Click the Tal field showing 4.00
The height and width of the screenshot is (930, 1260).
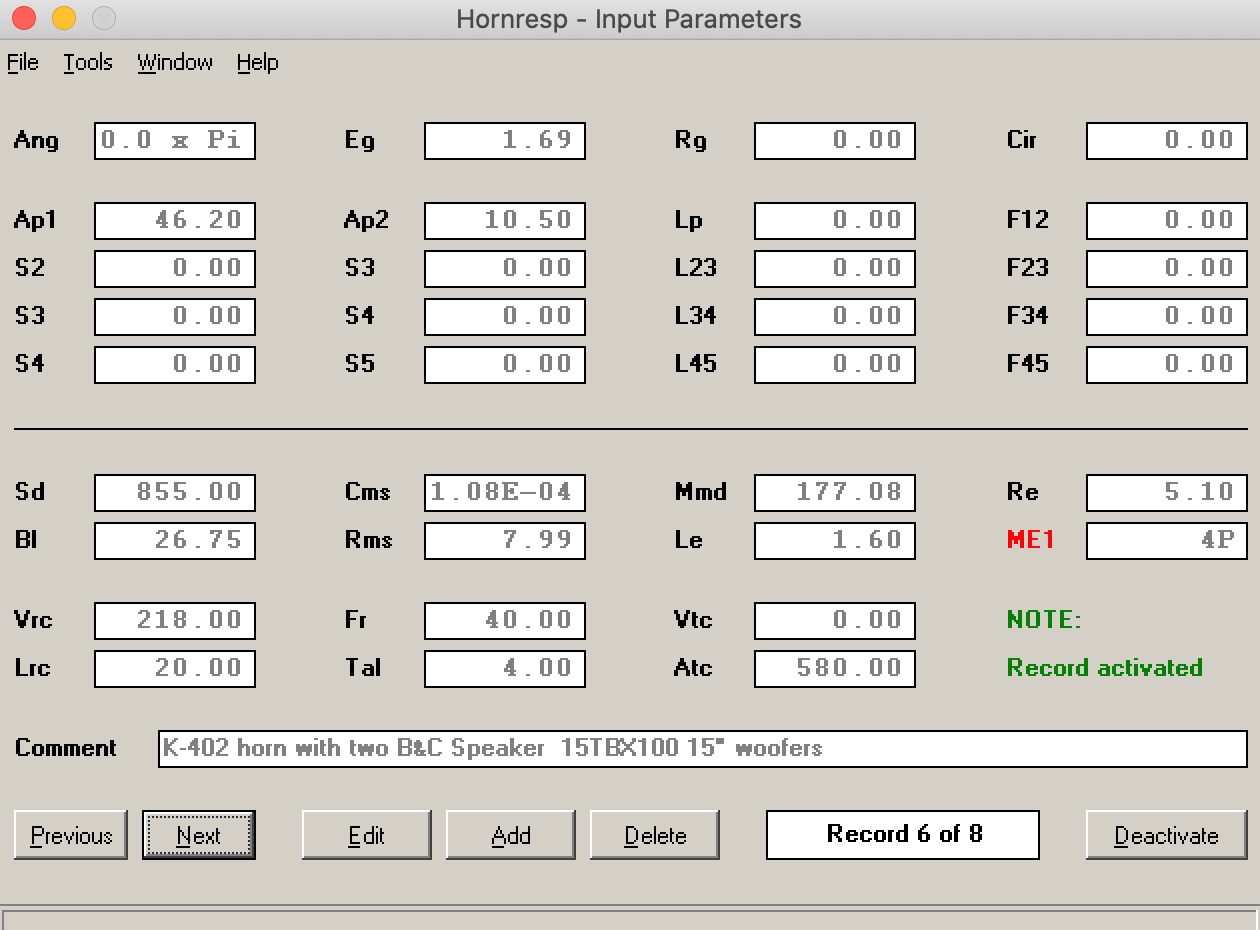(505, 669)
